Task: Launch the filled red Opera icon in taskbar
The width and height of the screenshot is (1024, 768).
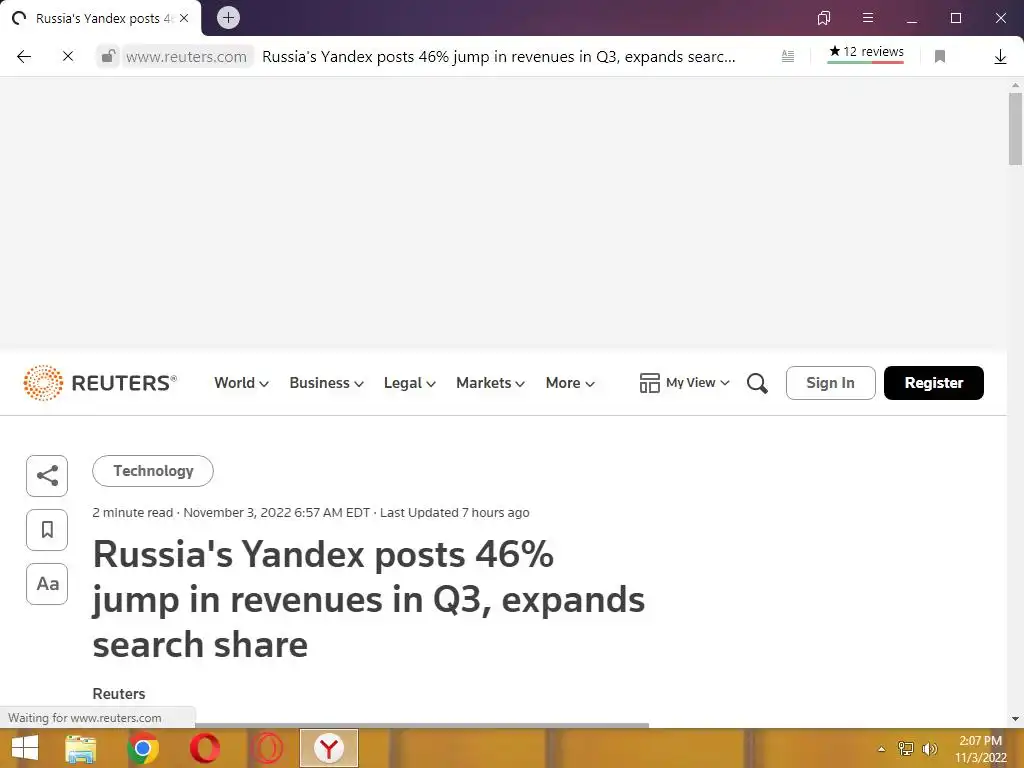Action: click(204, 748)
